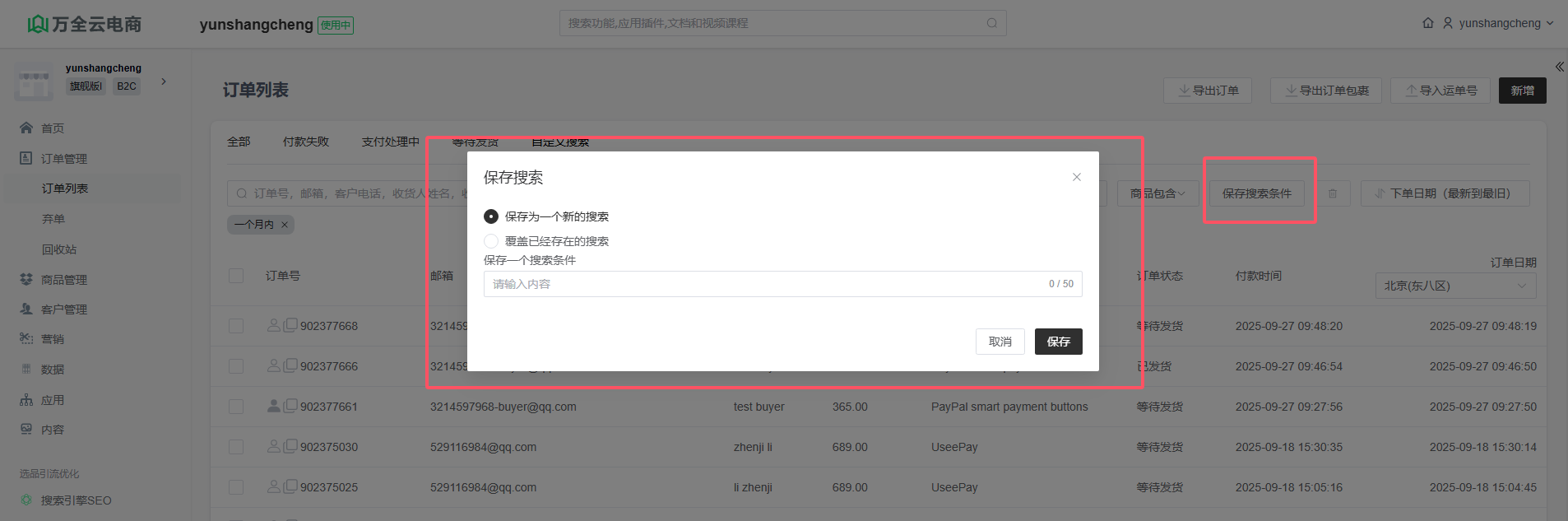
Task: Remove the 一个月内 filter tag
Action: [285, 225]
